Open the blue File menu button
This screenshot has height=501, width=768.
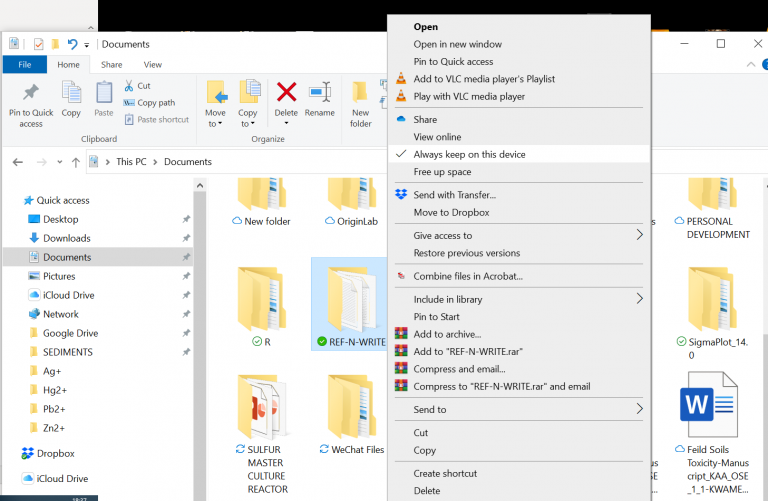pos(25,65)
